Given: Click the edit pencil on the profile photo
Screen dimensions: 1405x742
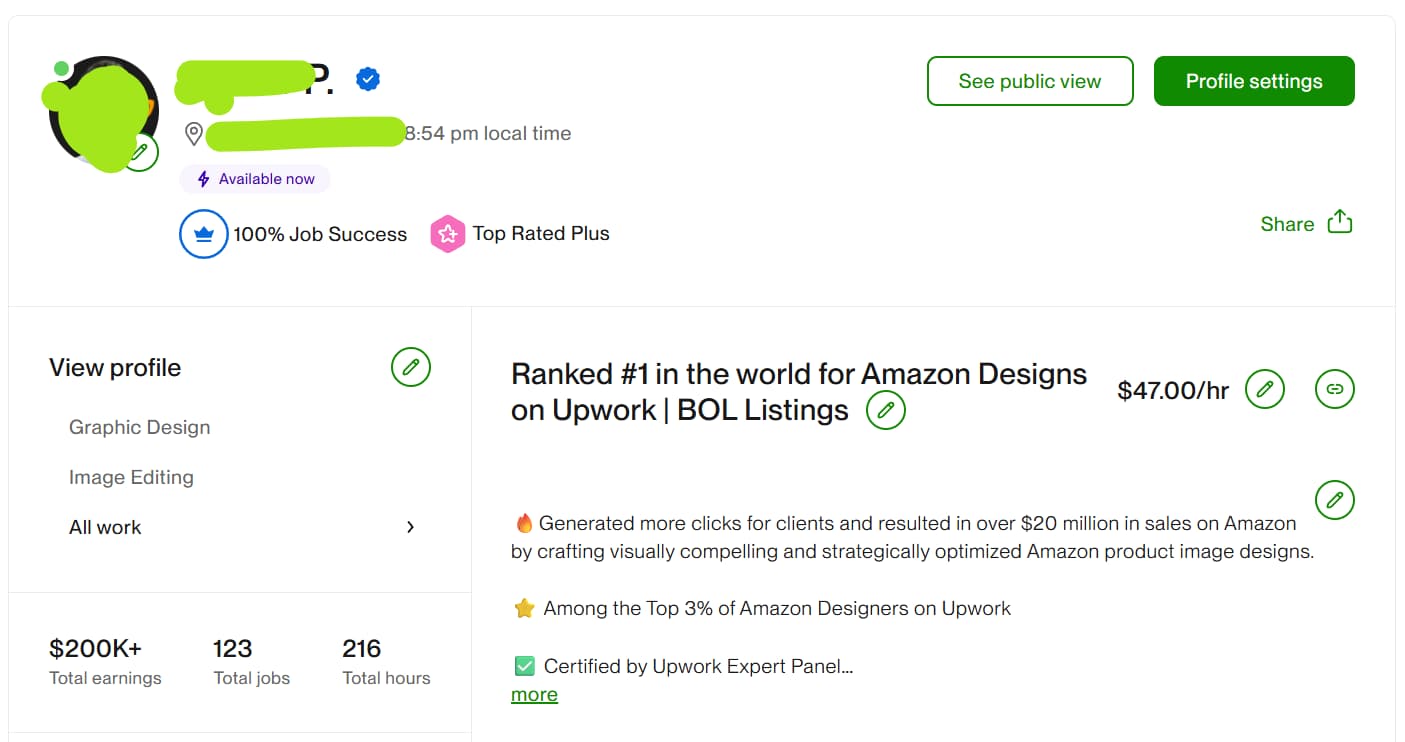Looking at the screenshot, I should tap(139, 151).
